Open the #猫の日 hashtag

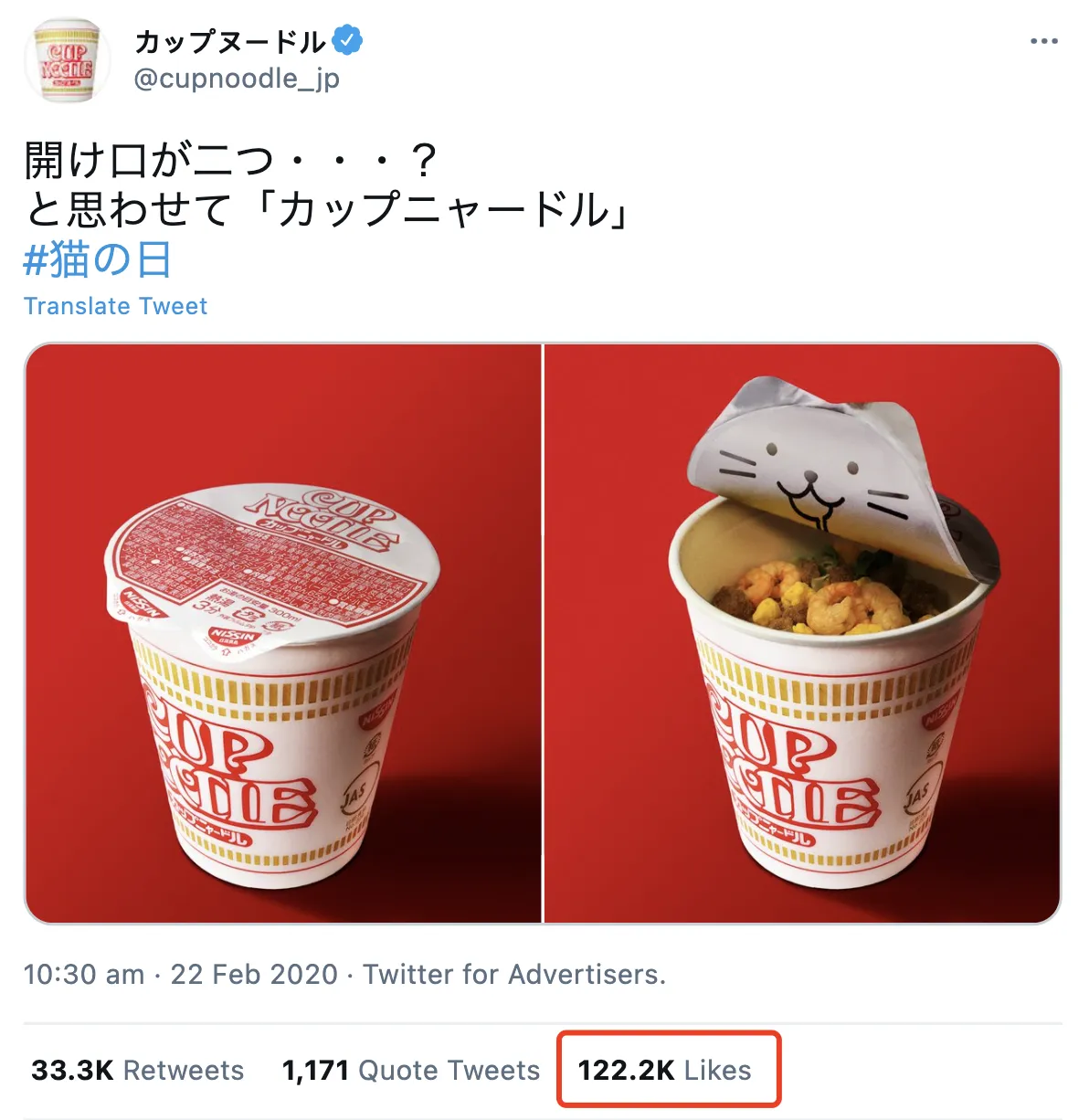98,259
